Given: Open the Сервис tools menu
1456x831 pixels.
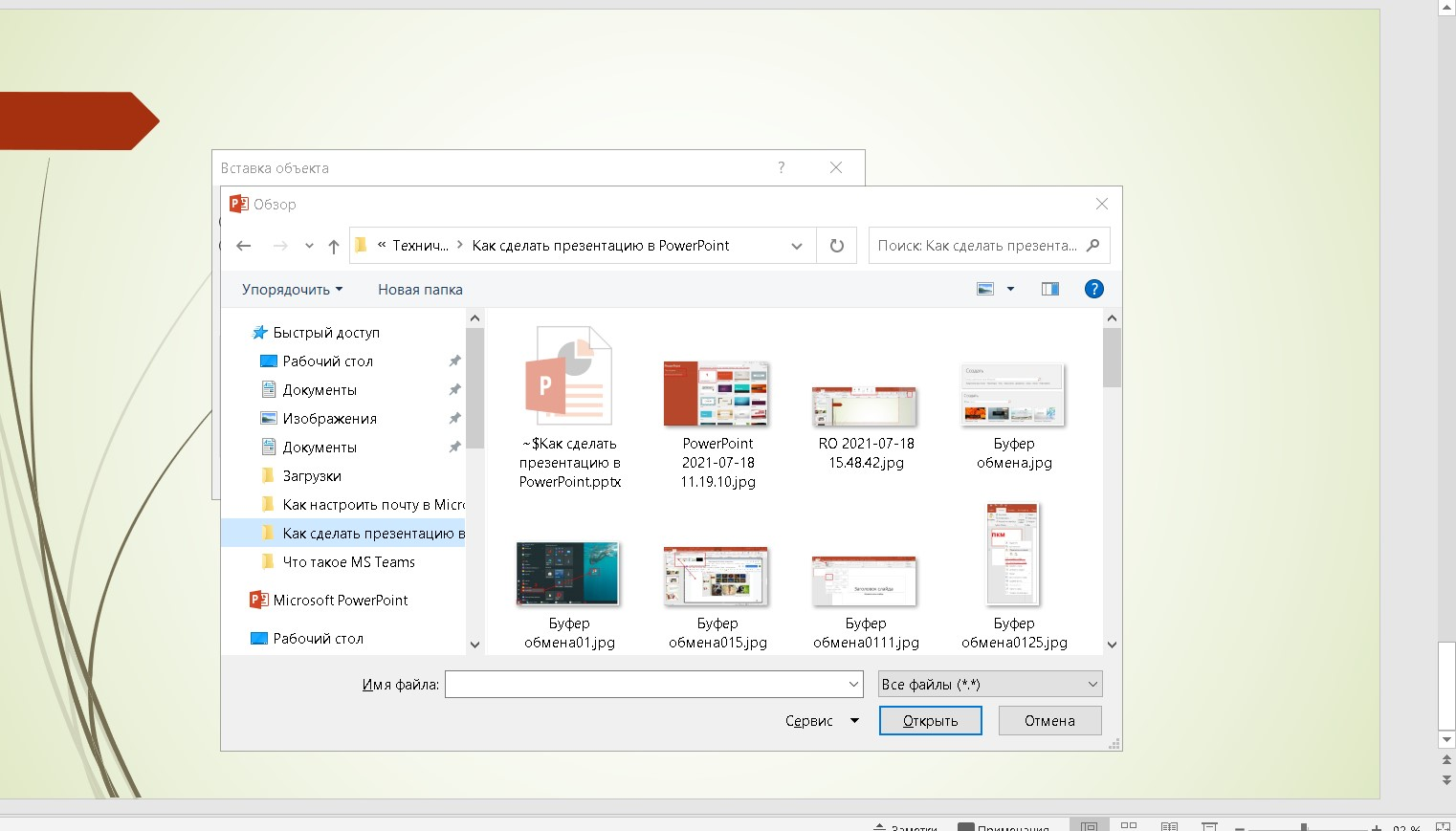Looking at the screenshot, I should 821,721.
